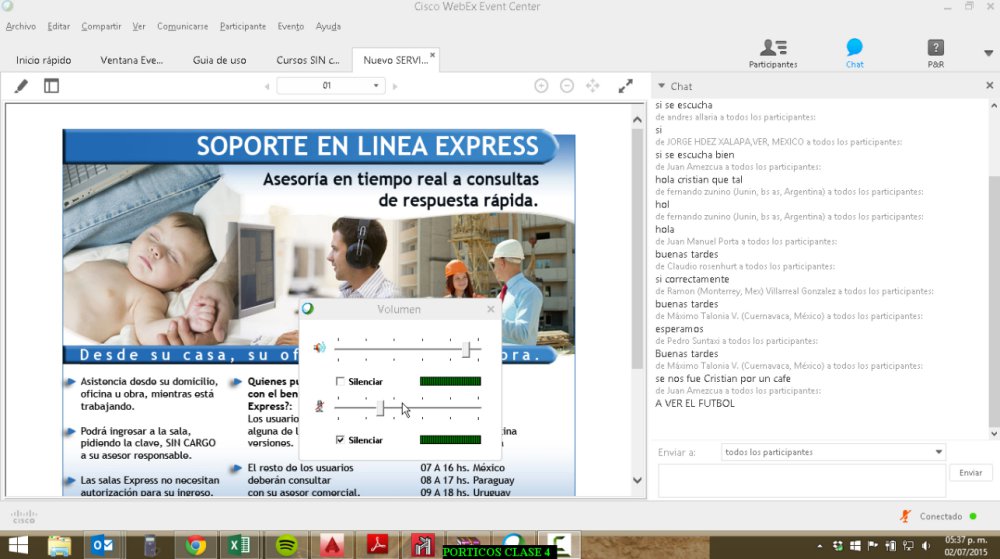Open the Evento menu

coord(291,26)
